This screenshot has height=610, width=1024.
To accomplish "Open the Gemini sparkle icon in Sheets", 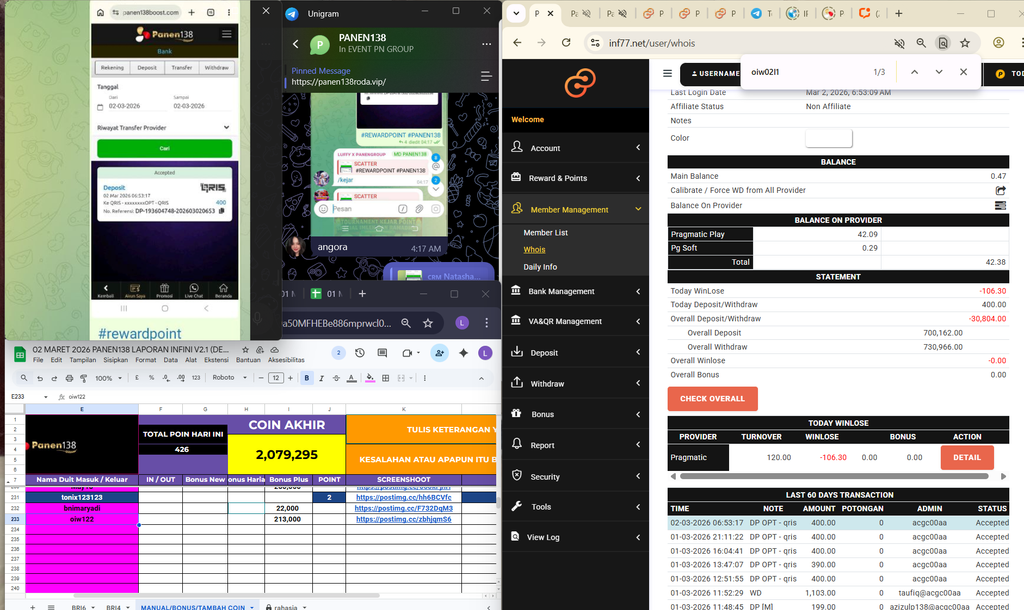I will coord(464,353).
